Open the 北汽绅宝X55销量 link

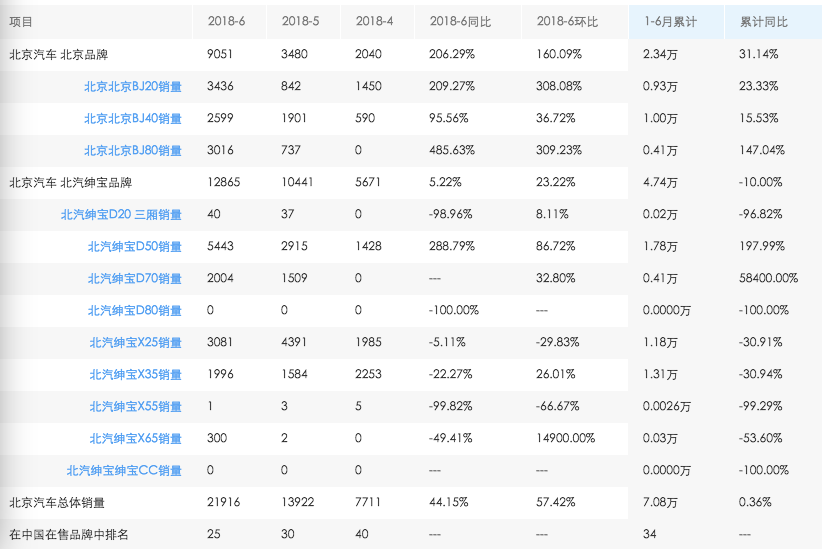[135, 406]
